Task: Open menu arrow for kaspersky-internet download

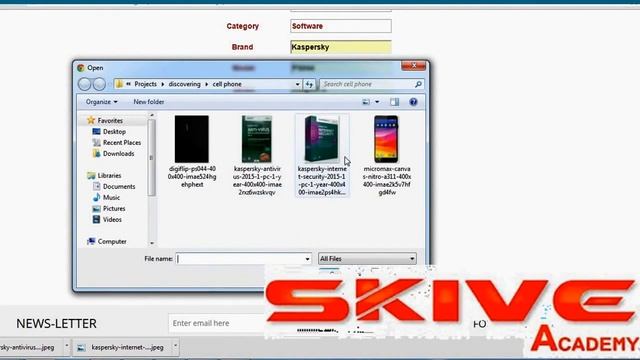Action: click(x=176, y=347)
